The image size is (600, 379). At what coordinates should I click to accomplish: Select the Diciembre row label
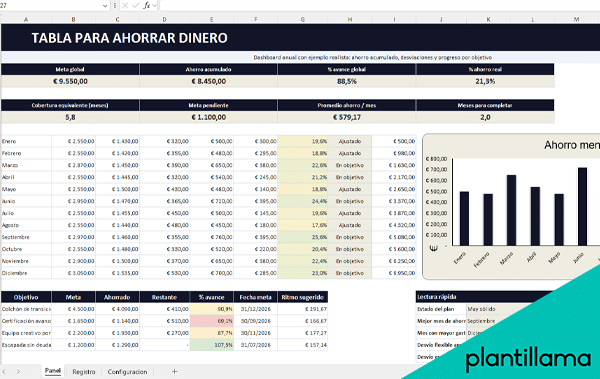click(26, 273)
